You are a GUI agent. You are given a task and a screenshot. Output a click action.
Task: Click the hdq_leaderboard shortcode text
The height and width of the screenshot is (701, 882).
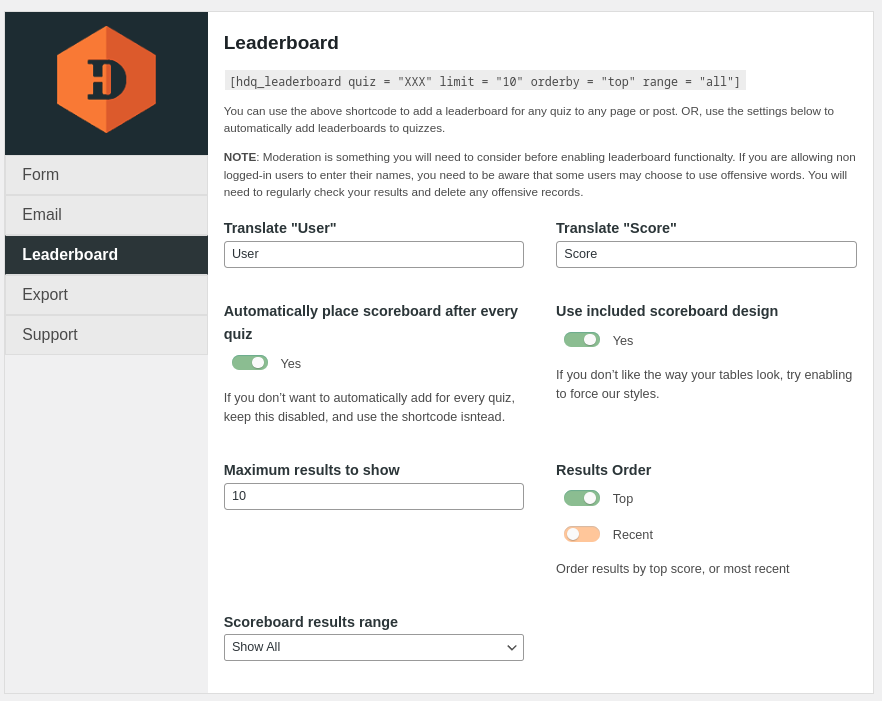485,81
